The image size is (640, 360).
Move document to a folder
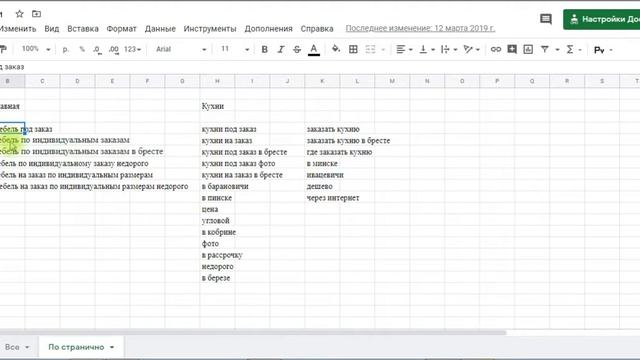36,14
